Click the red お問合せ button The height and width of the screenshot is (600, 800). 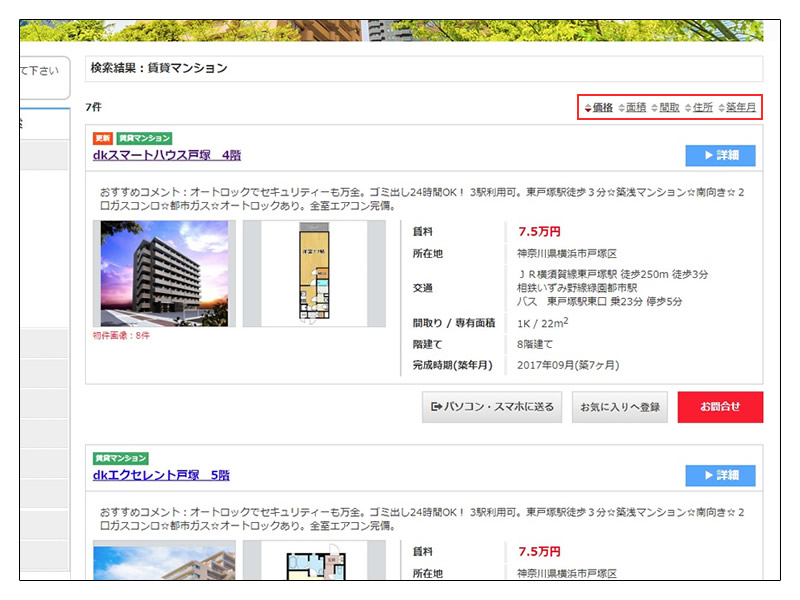(x=720, y=407)
